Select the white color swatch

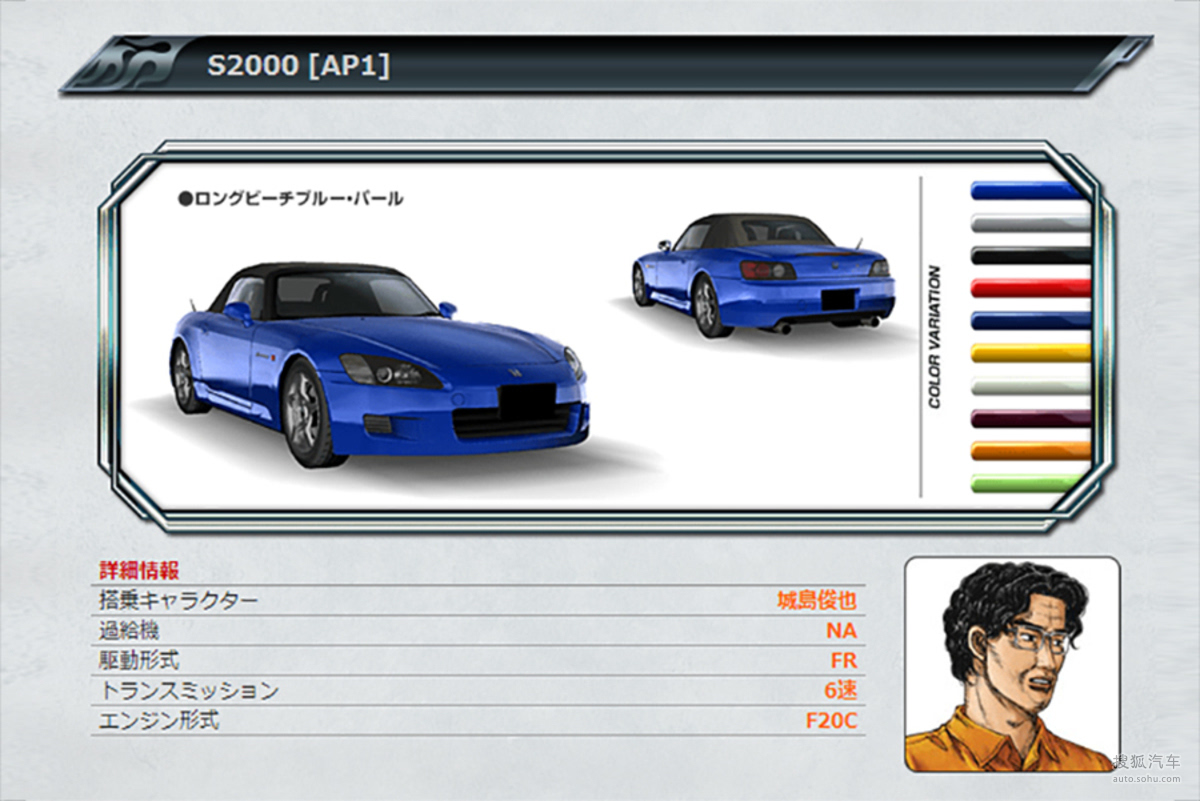1029,385
